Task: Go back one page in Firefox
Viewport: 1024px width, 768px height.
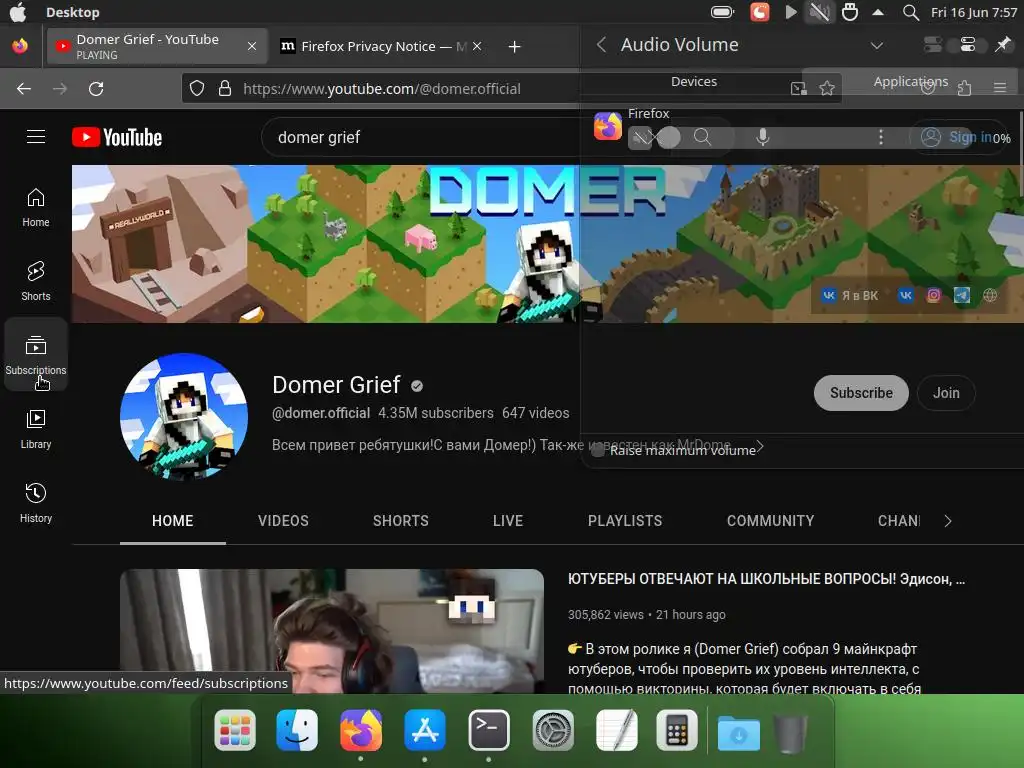Action: point(24,89)
